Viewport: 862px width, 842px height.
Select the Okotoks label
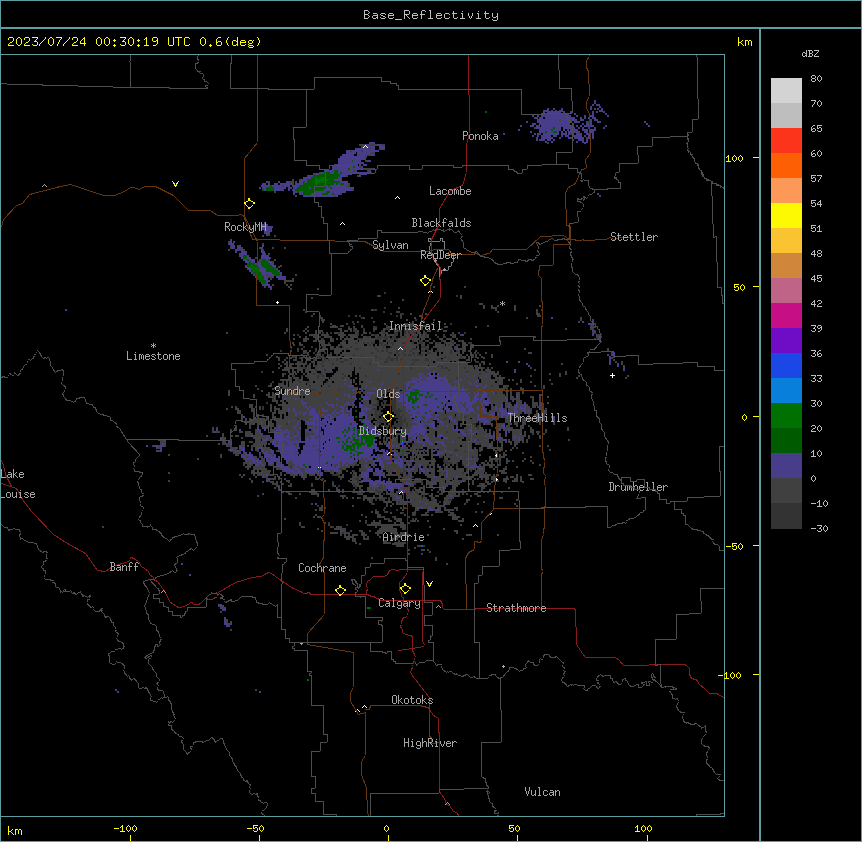412,700
